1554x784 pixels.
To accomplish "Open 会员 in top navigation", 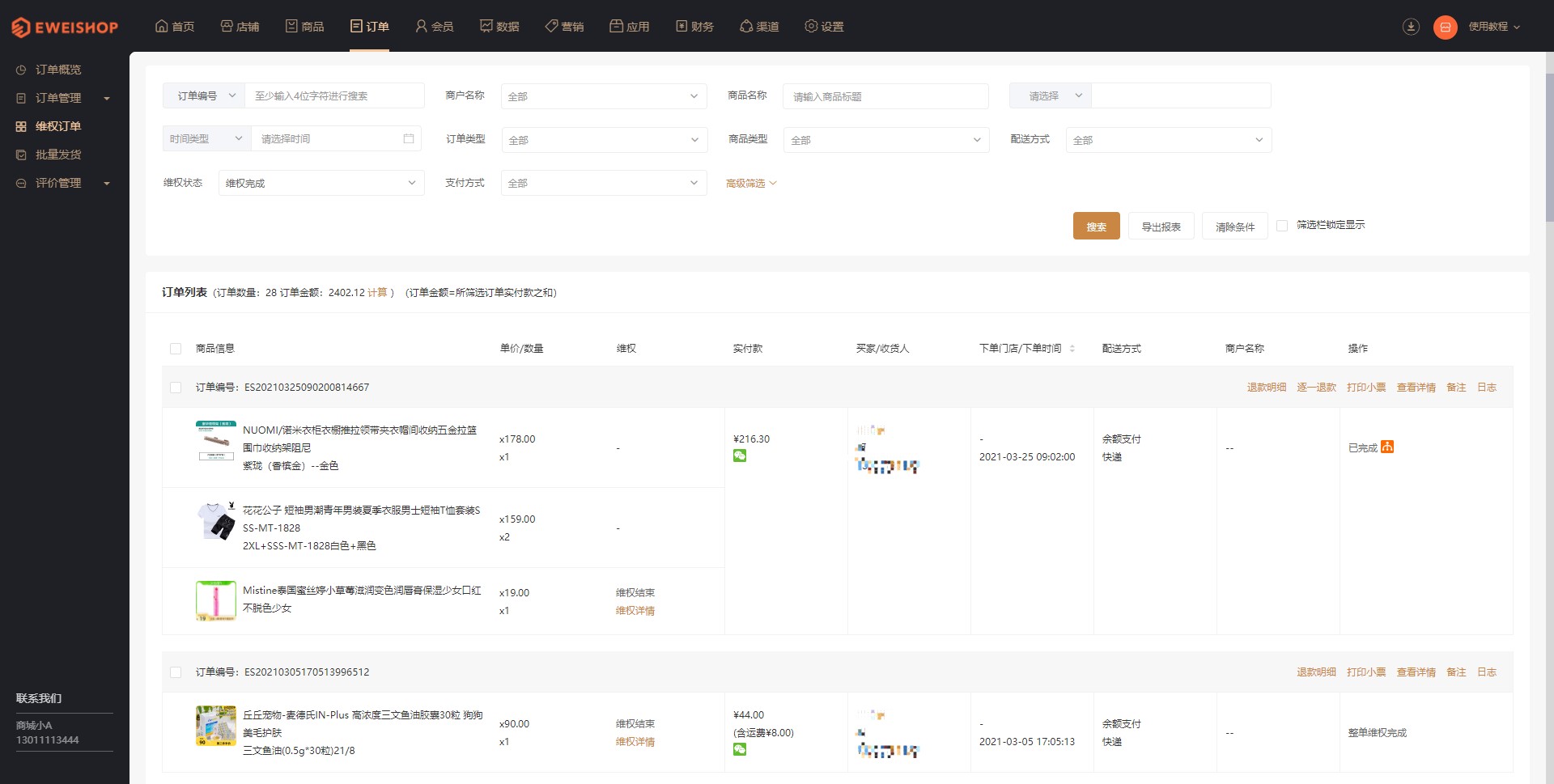I will 434,27.
